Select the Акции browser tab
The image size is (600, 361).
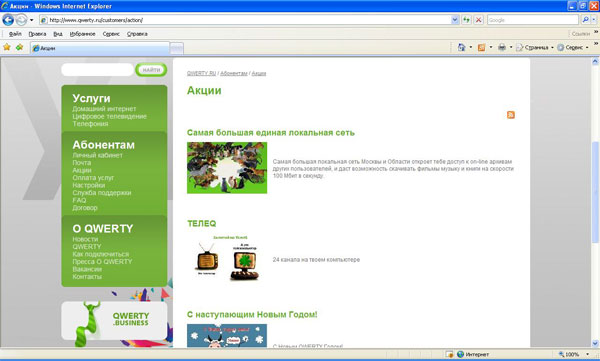pyautogui.click(x=99, y=48)
